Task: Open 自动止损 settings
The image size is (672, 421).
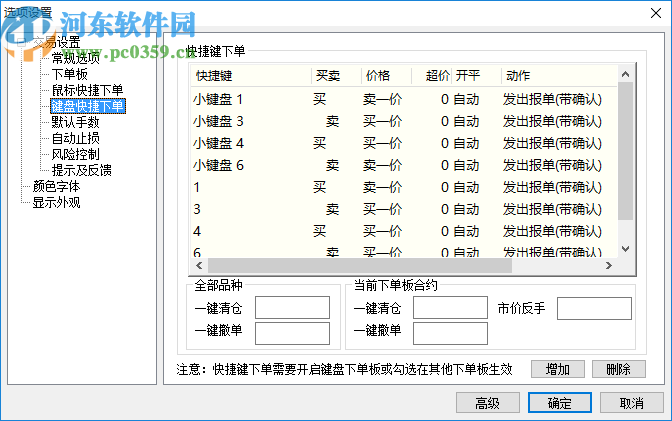Action: pos(75,138)
